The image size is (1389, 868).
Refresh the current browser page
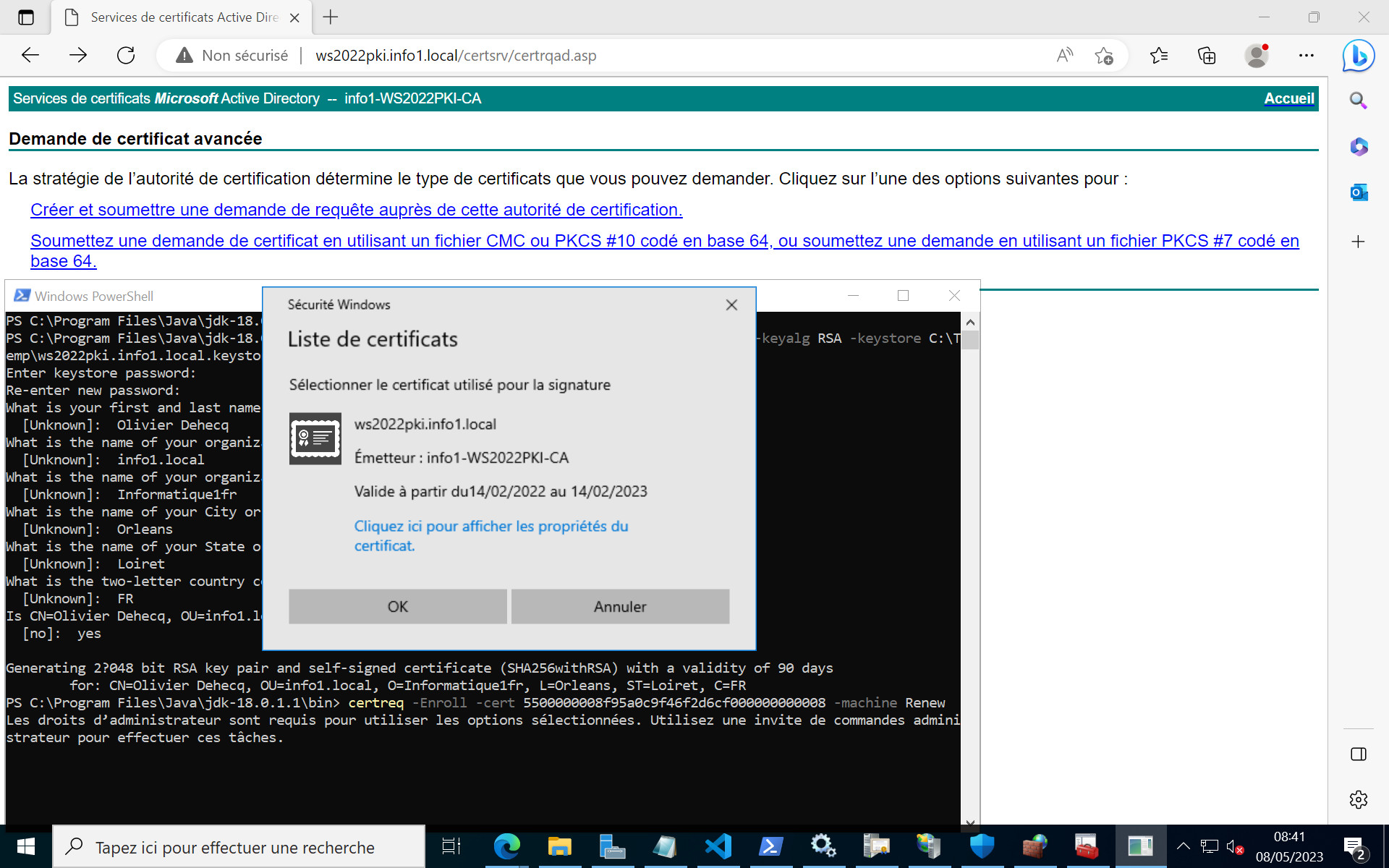pos(126,56)
